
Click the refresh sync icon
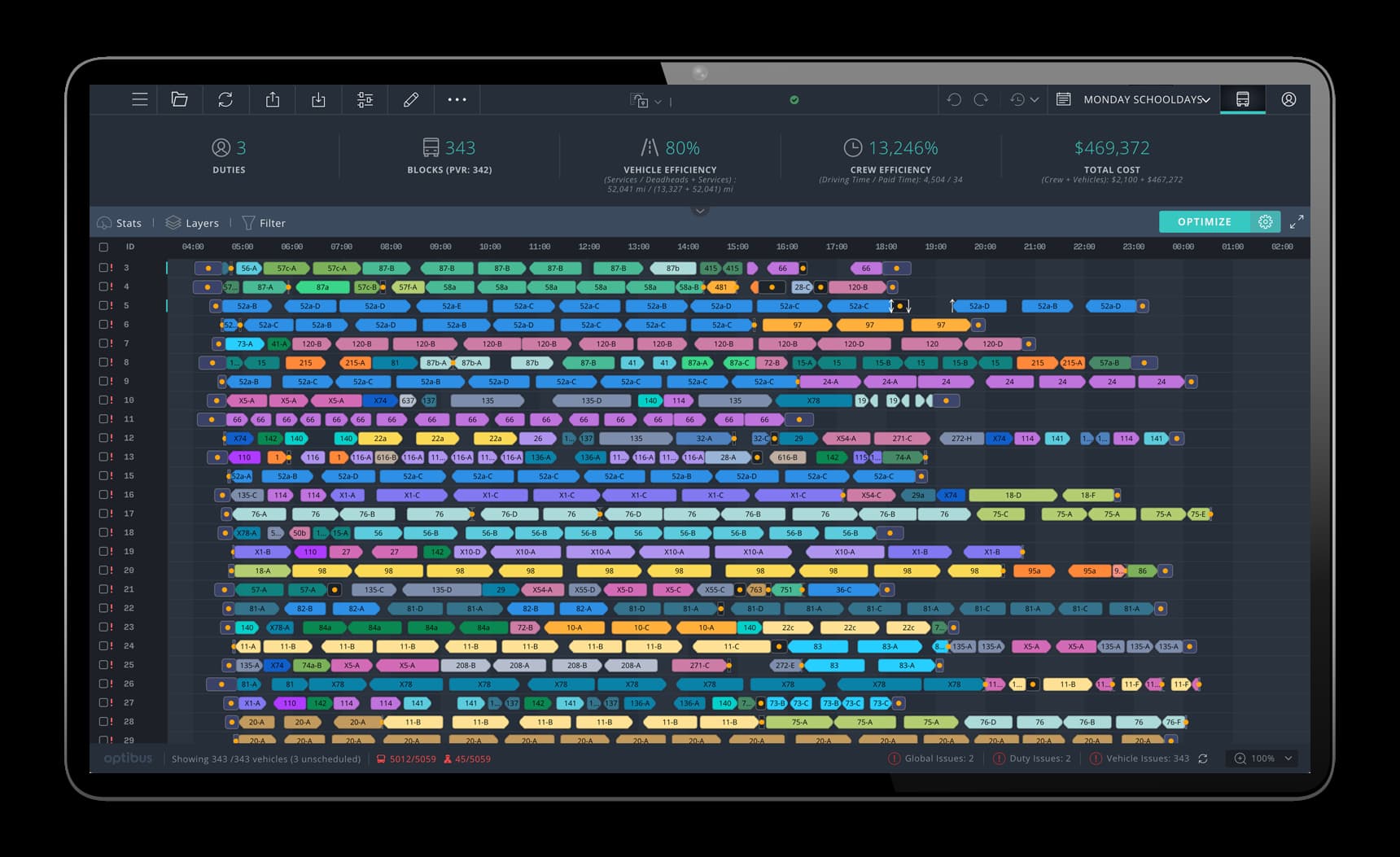[x=225, y=99]
